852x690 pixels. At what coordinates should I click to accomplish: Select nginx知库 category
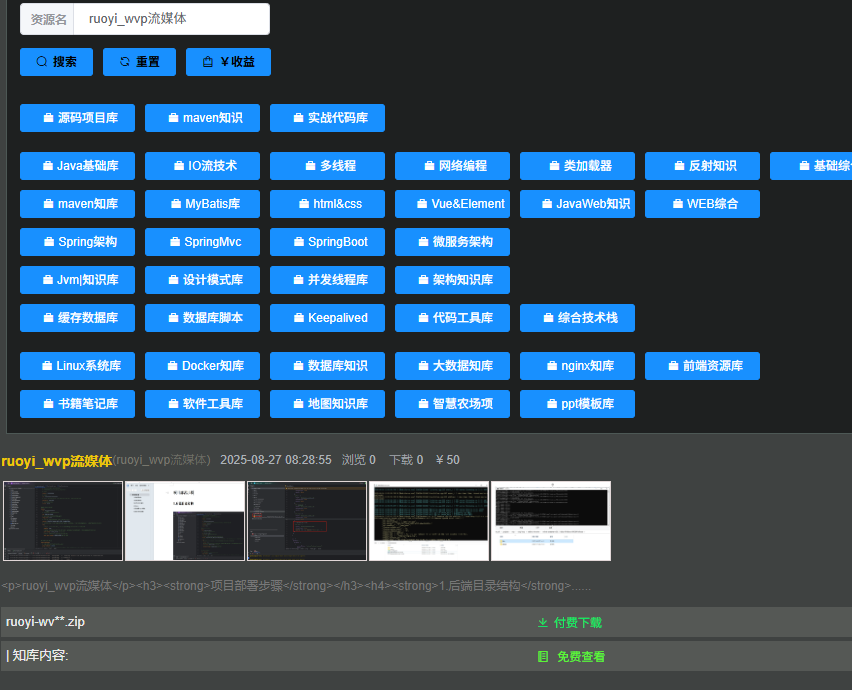[x=577, y=366]
